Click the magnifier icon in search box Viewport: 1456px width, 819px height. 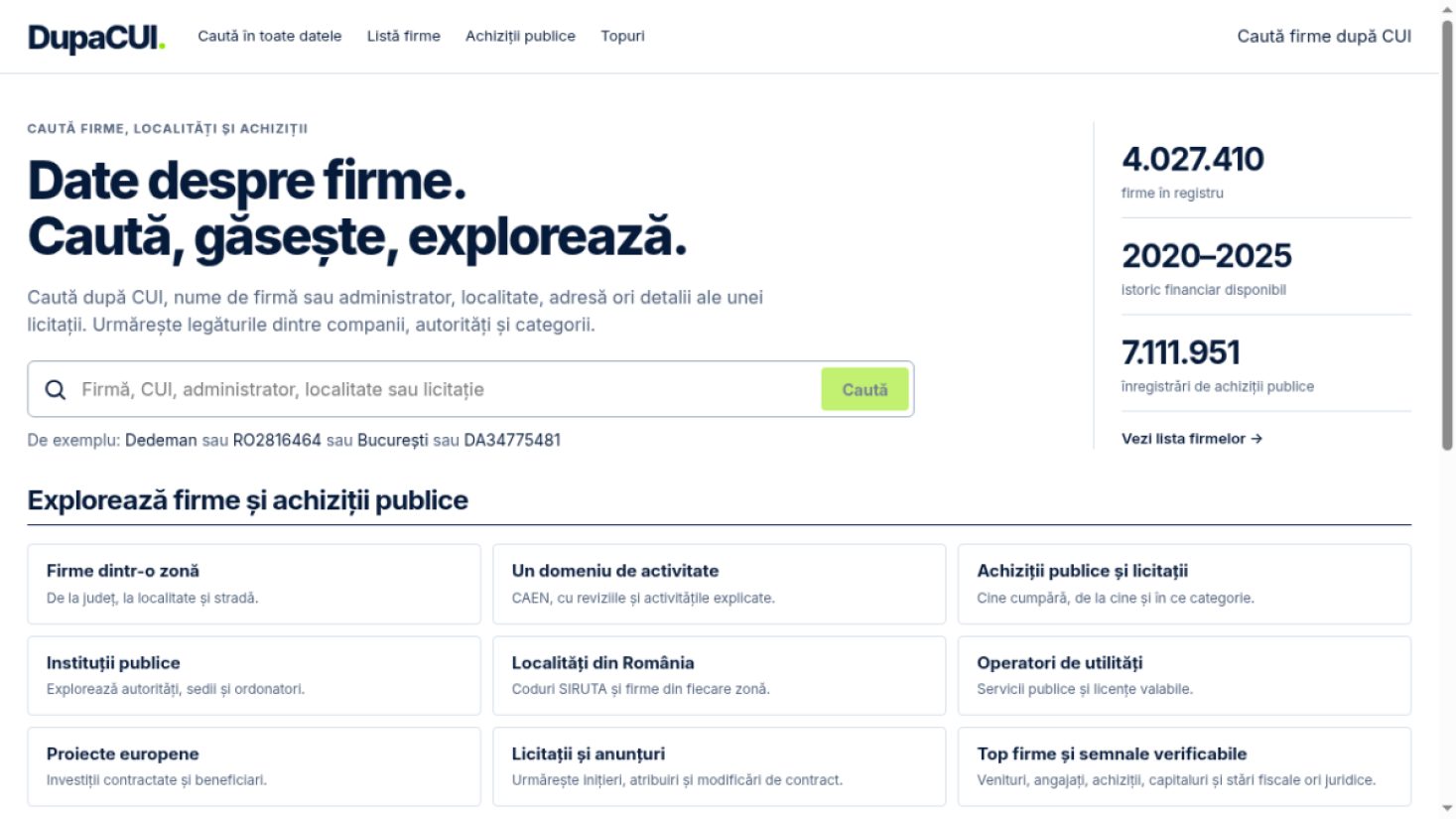(x=56, y=389)
